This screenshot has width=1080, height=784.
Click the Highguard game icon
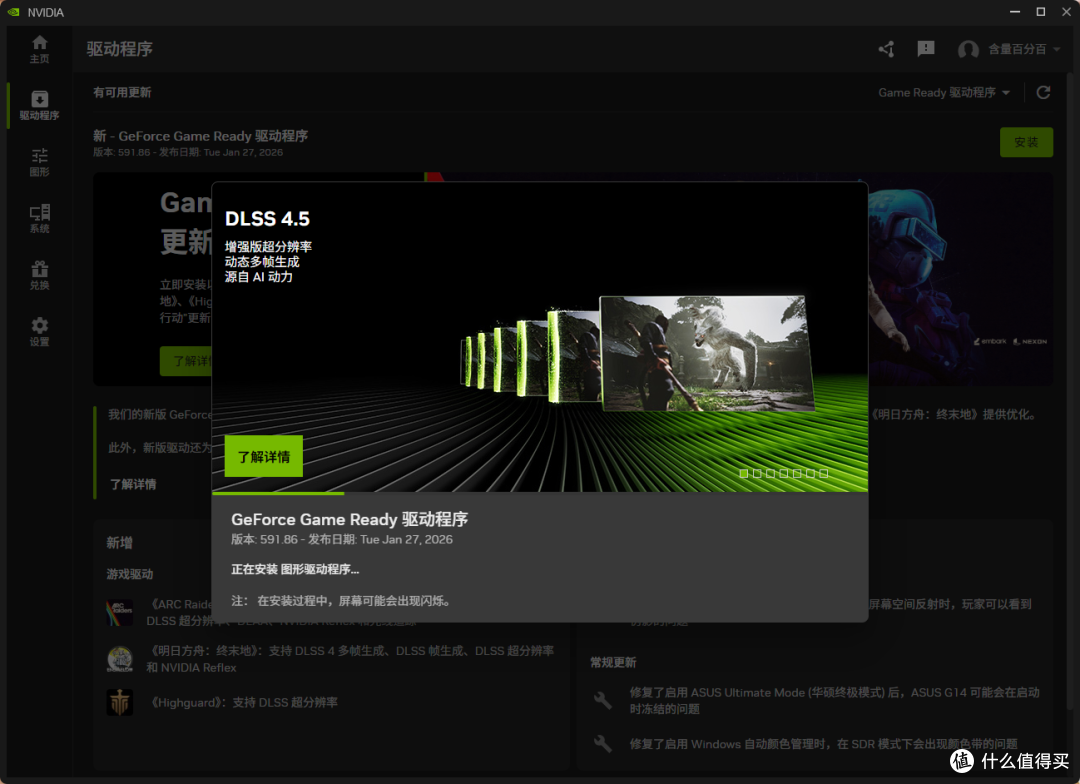[120, 702]
